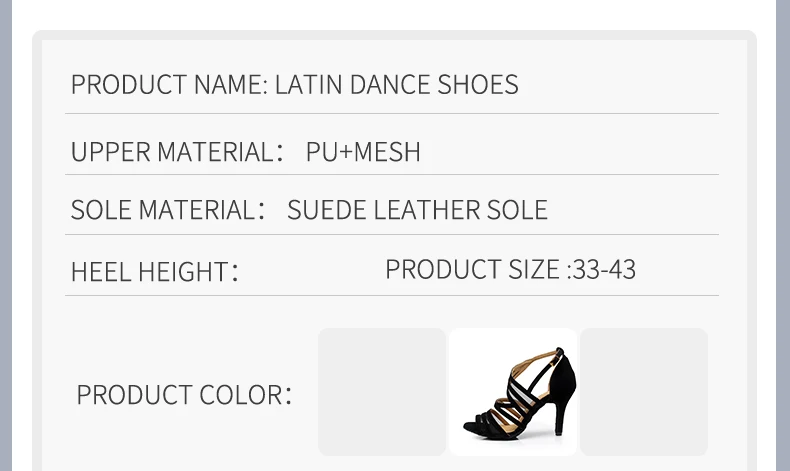The image size is (790, 471).
Task: Click the UPPER MATERIAL label
Action: tap(177, 152)
